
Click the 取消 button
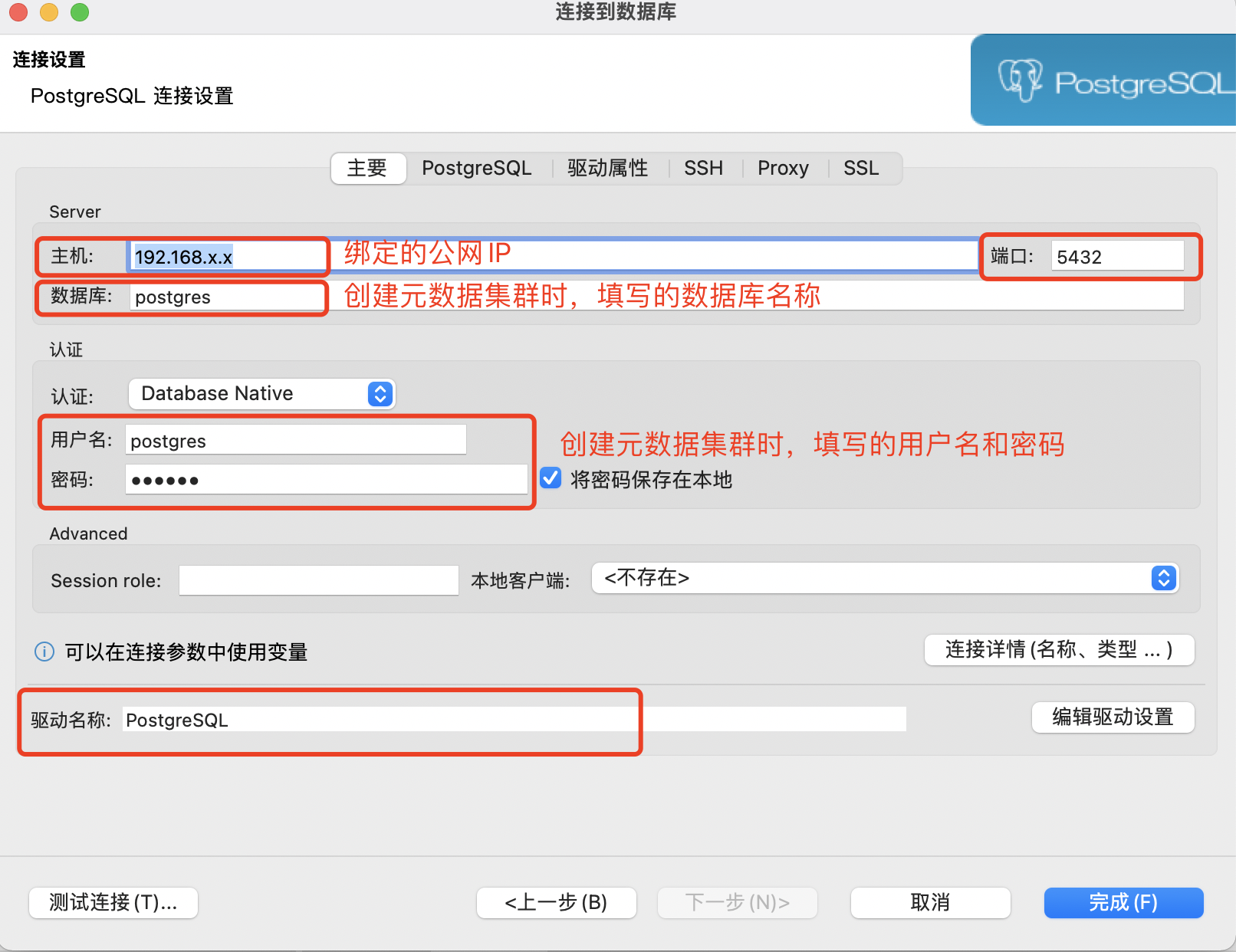930,903
